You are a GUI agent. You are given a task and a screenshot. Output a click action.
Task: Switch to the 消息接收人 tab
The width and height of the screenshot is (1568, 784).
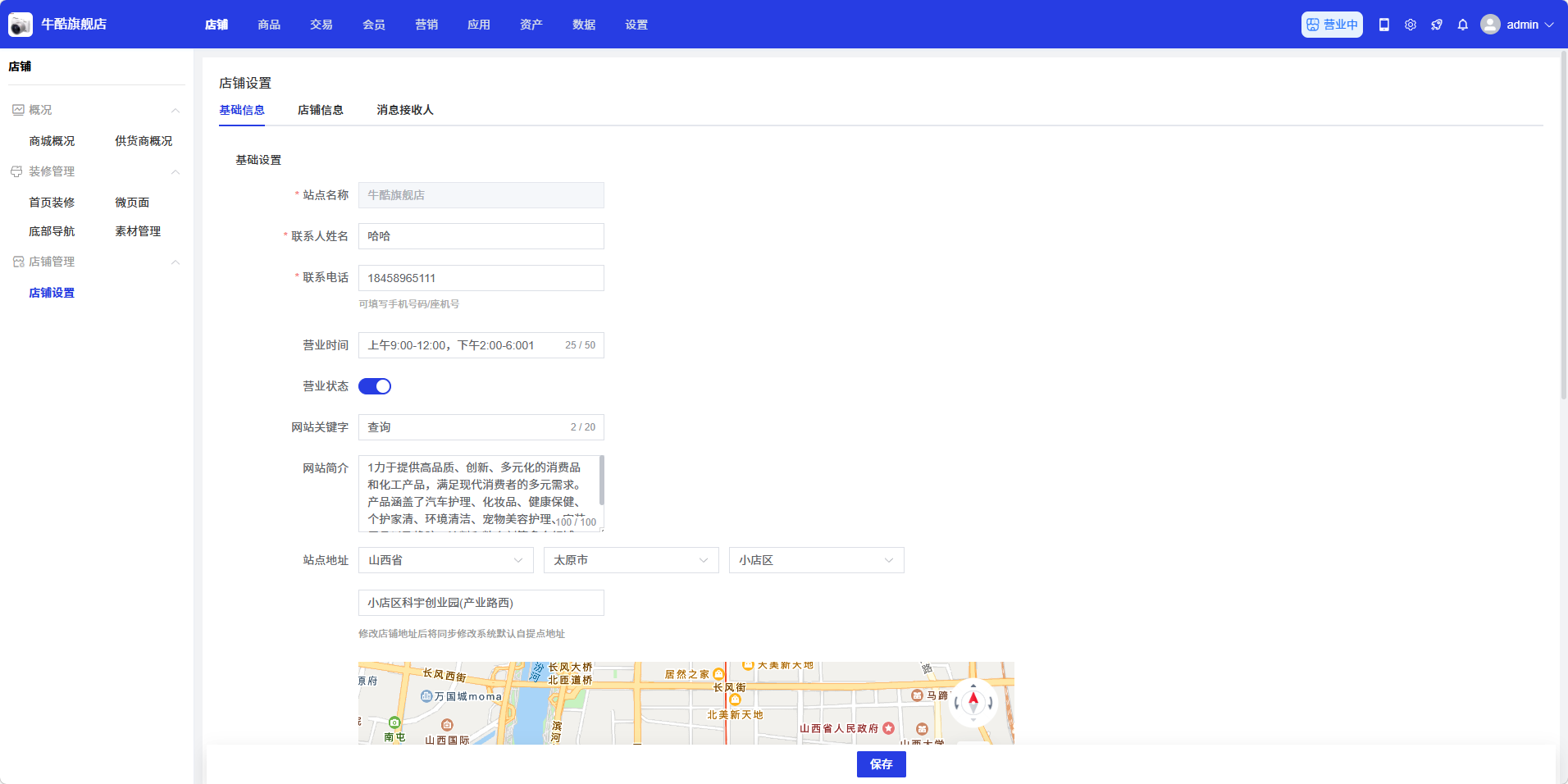[404, 110]
